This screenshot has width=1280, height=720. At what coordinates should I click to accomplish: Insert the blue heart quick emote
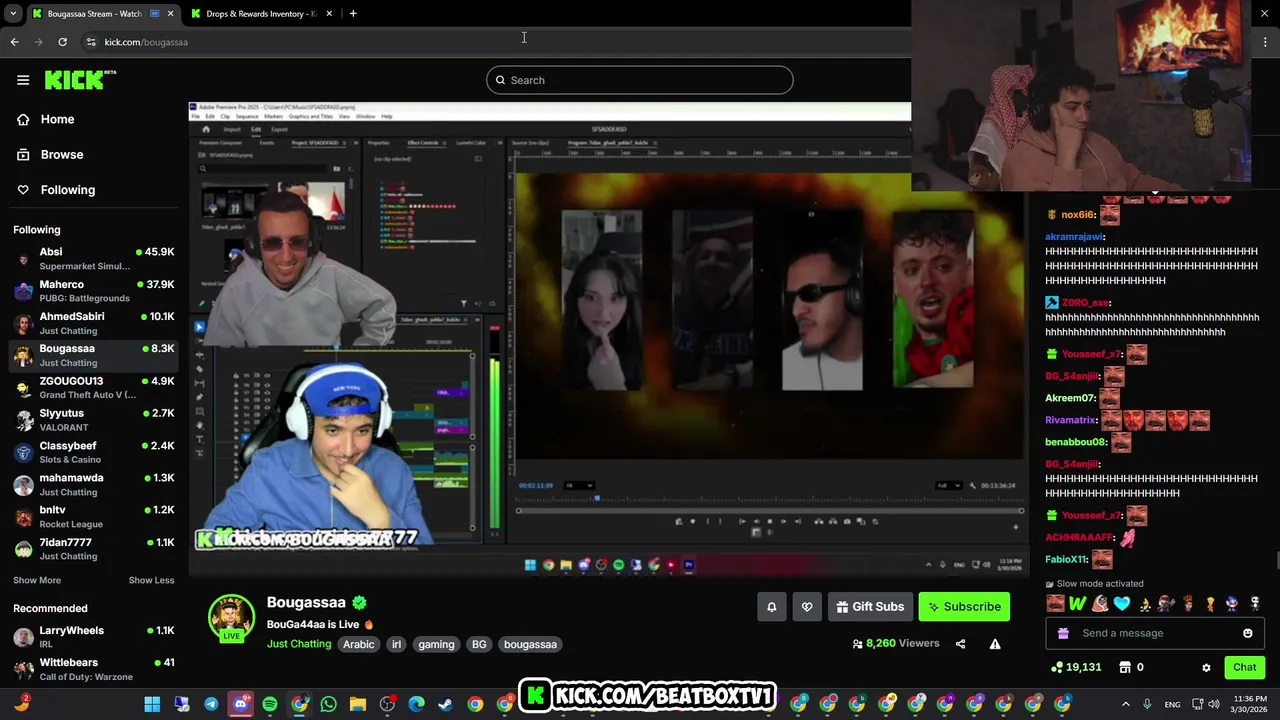pos(1121,603)
